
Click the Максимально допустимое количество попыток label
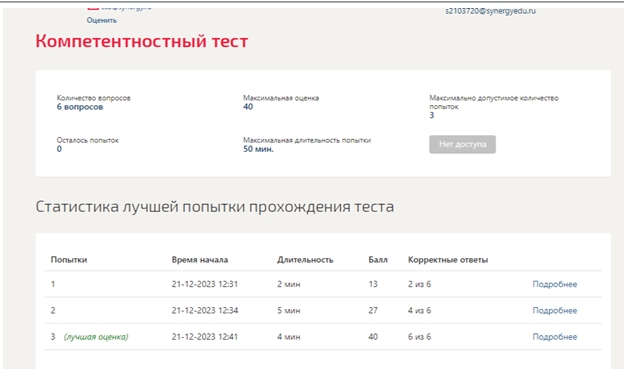[494, 102]
